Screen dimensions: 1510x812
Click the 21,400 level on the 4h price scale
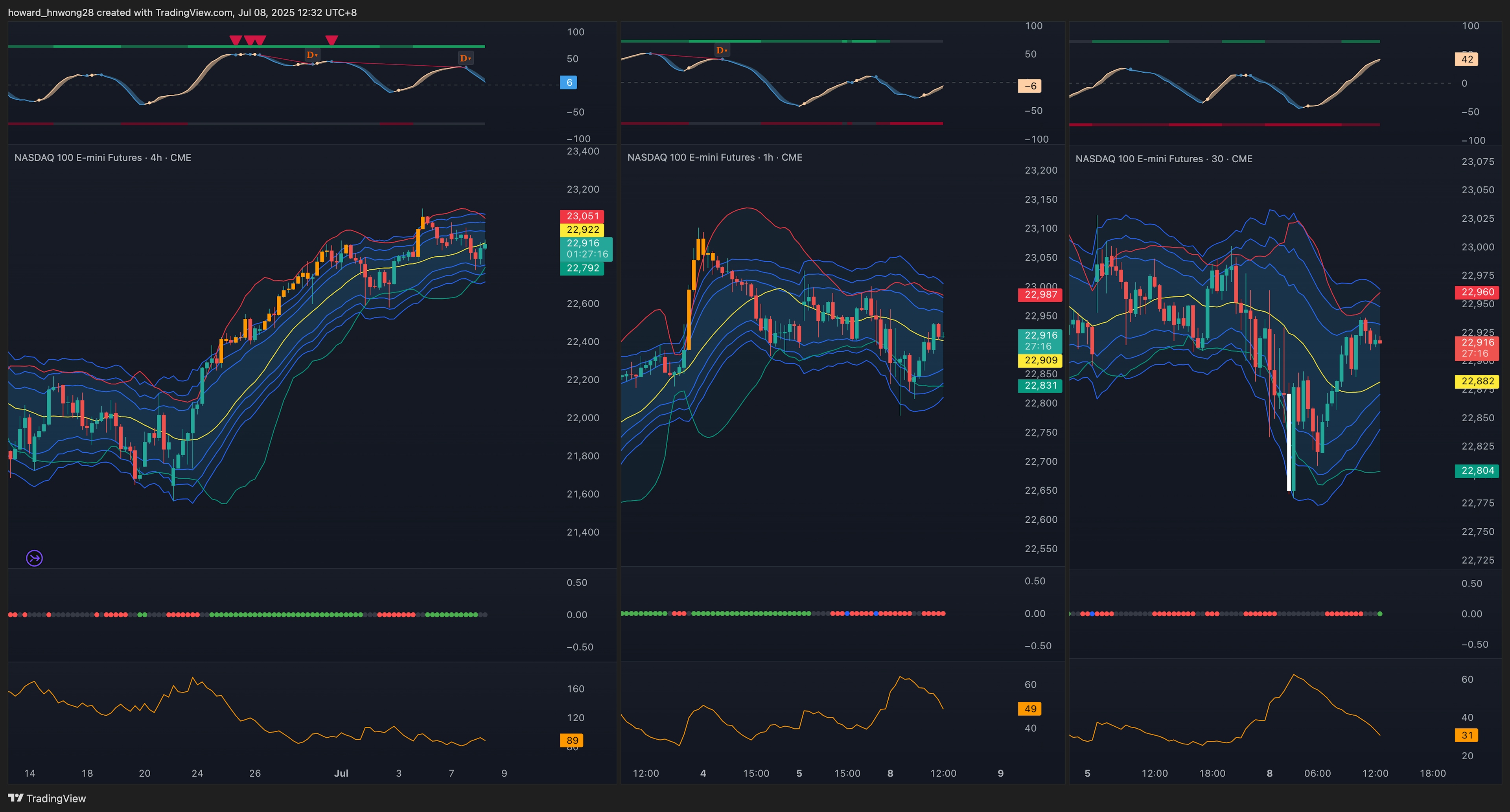coord(583,533)
